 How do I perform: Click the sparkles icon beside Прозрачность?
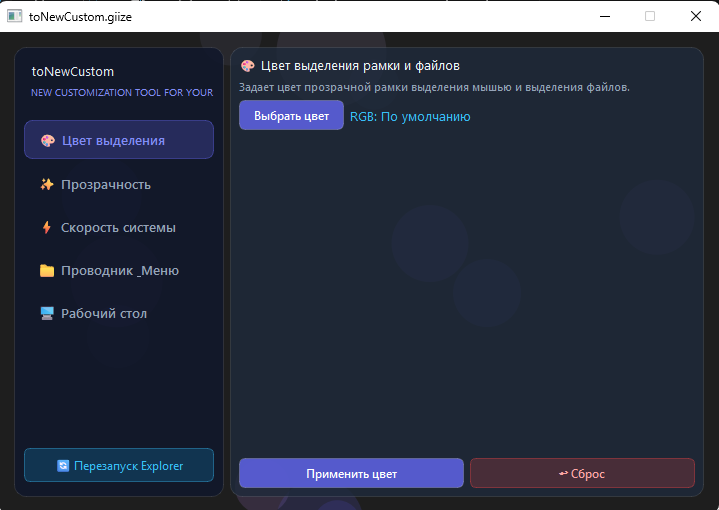click(x=47, y=184)
